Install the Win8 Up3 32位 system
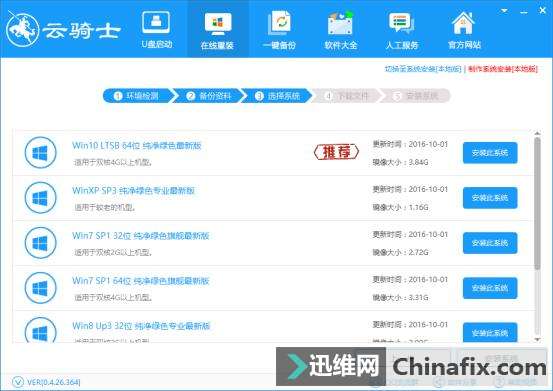Image resolution: width=553 pixels, height=391 pixels. [x=490, y=332]
